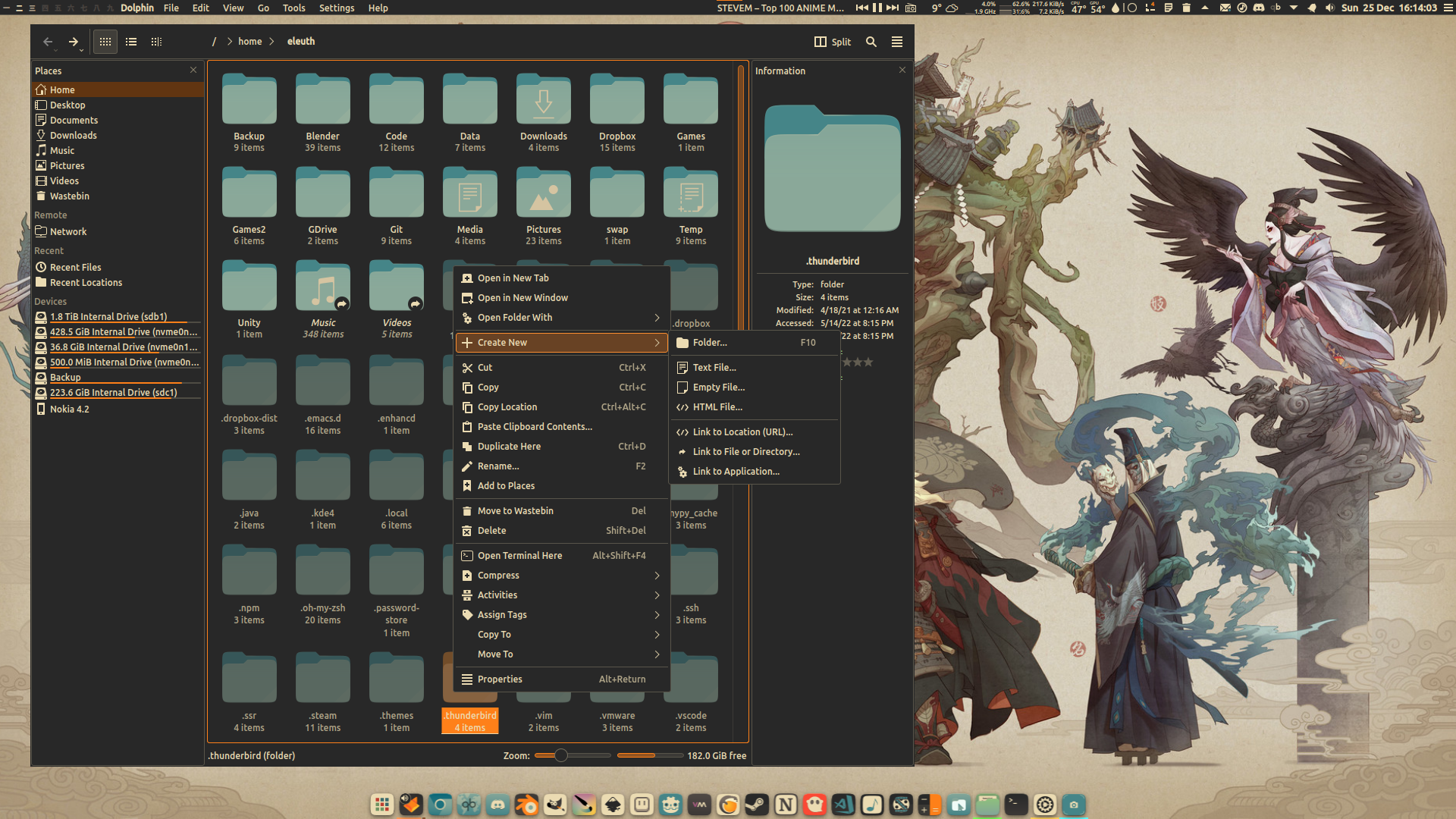This screenshot has height=819, width=1456.
Task: Click the home breadcrumb in location bar
Action: pyautogui.click(x=249, y=42)
